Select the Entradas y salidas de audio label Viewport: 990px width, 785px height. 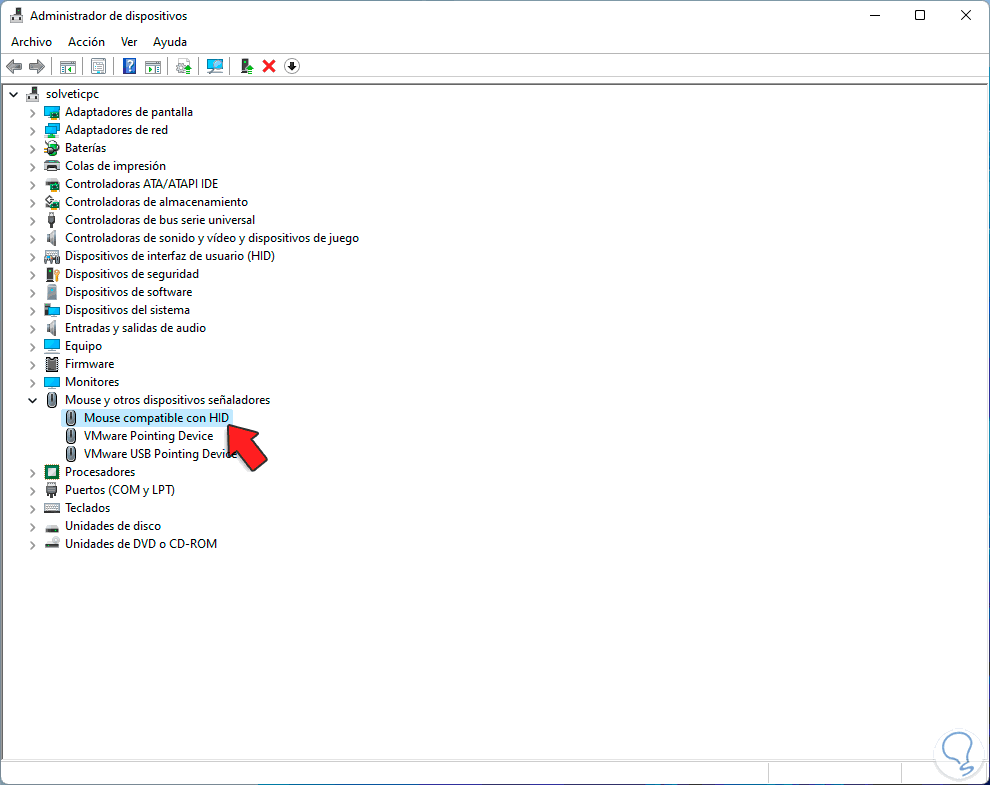pyautogui.click(x=135, y=328)
